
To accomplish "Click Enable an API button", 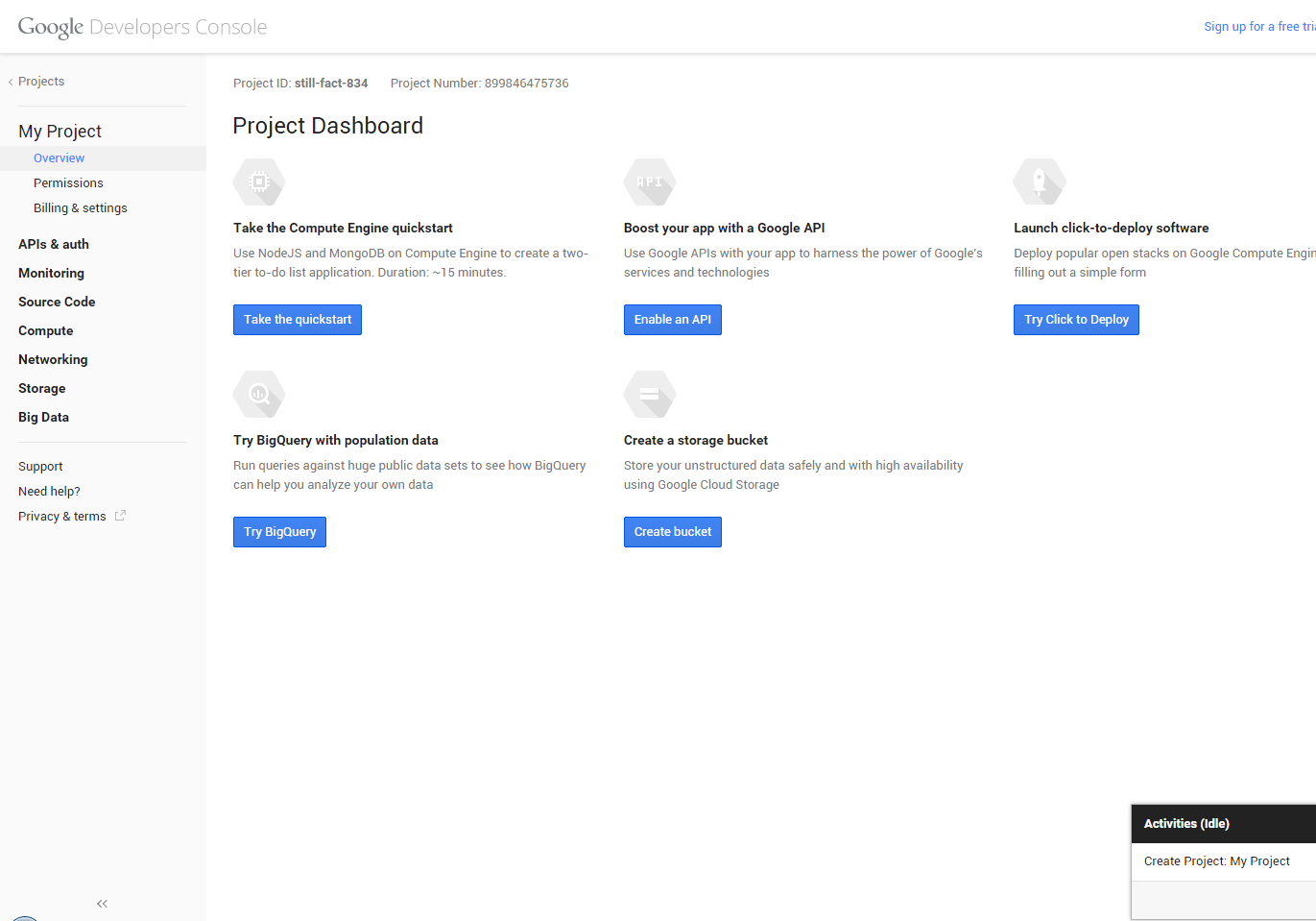I will tap(673, 320).
